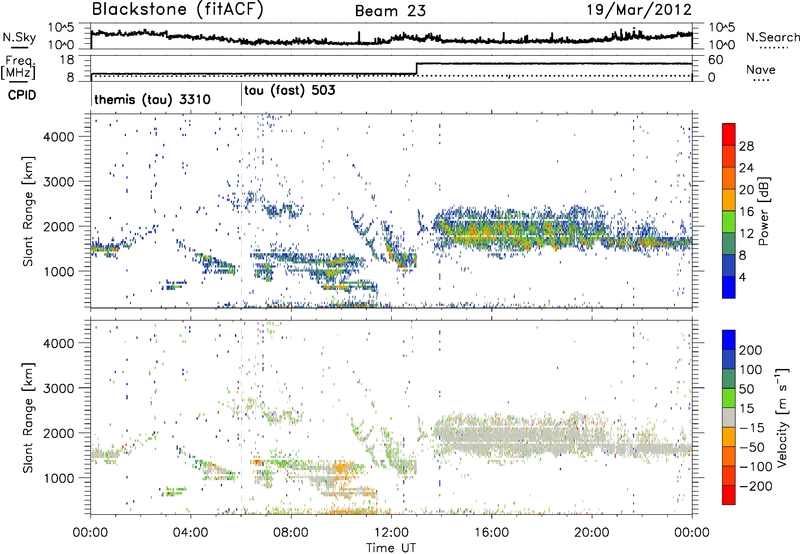Image resolution: width=800 pixels, height=554 pixels.
Task: Click the "18" frequency axis tick label
Action: click(x=66, y=60)
